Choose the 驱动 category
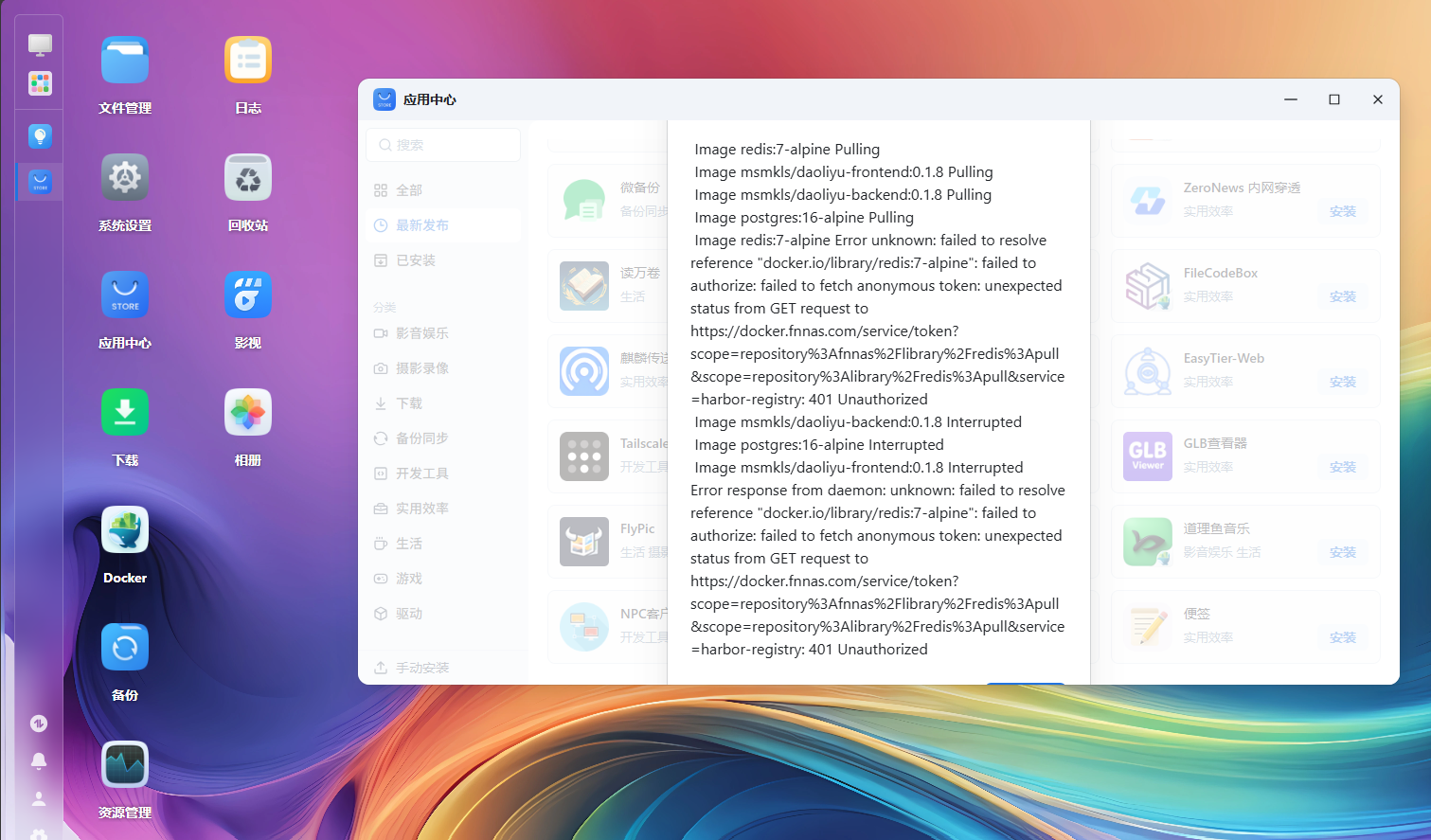 pyautogui.click(x=443, y=614)
